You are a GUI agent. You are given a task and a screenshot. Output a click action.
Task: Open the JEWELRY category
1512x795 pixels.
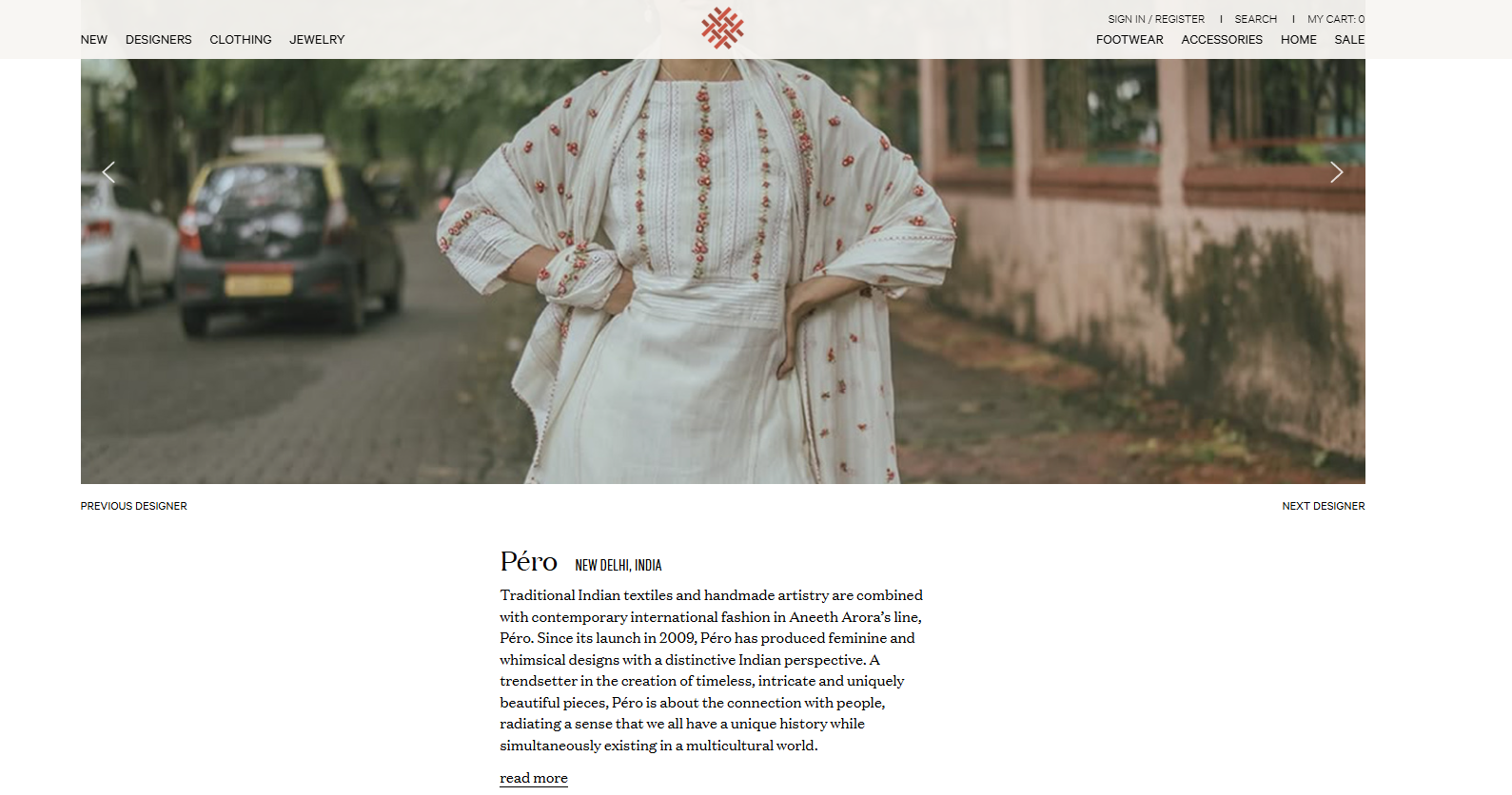click(x=317, y=40)
